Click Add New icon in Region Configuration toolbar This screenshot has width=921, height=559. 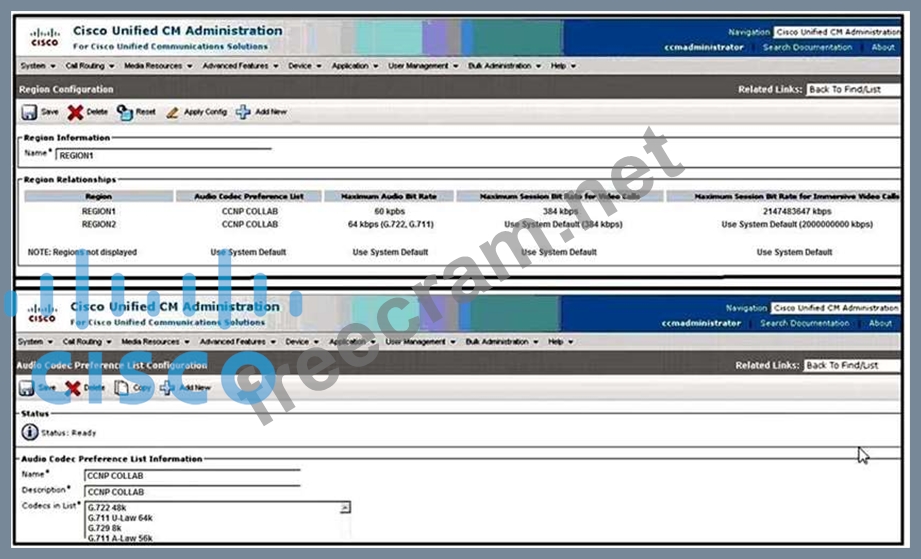pos(243,112)
